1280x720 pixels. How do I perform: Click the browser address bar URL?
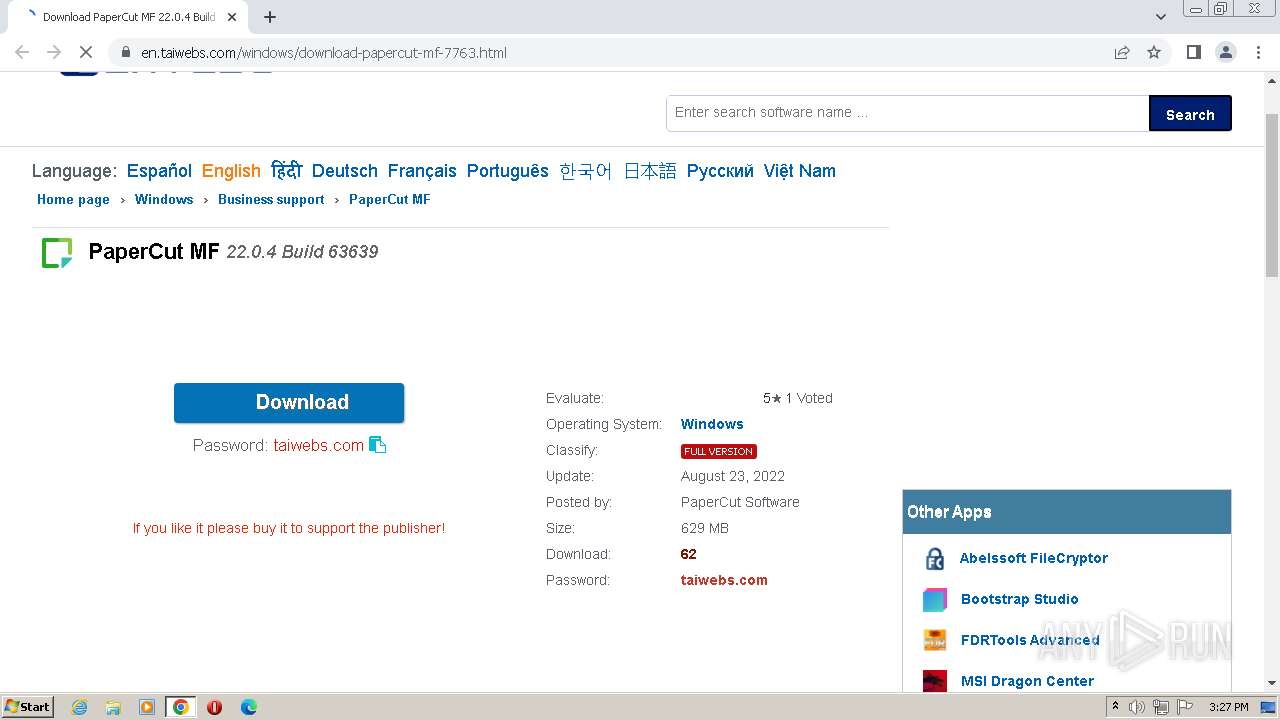(x=324, y=53)
